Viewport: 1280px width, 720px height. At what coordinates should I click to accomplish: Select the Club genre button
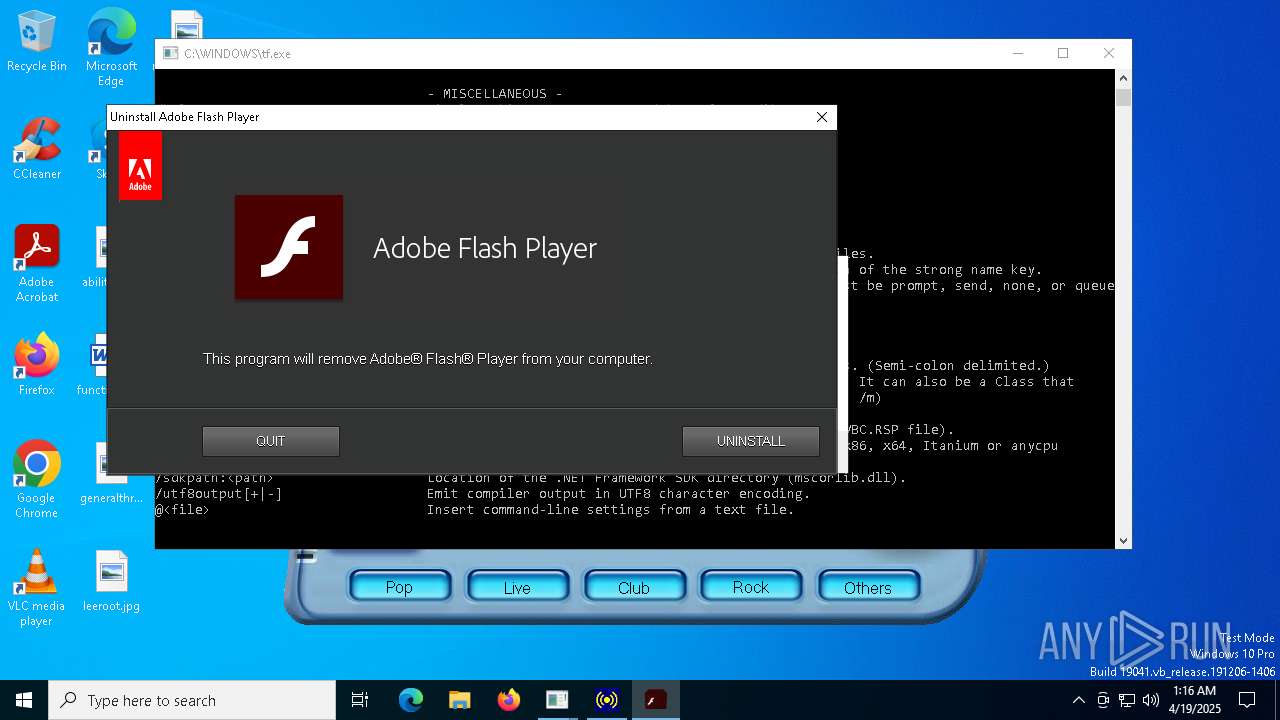[634, 587]
